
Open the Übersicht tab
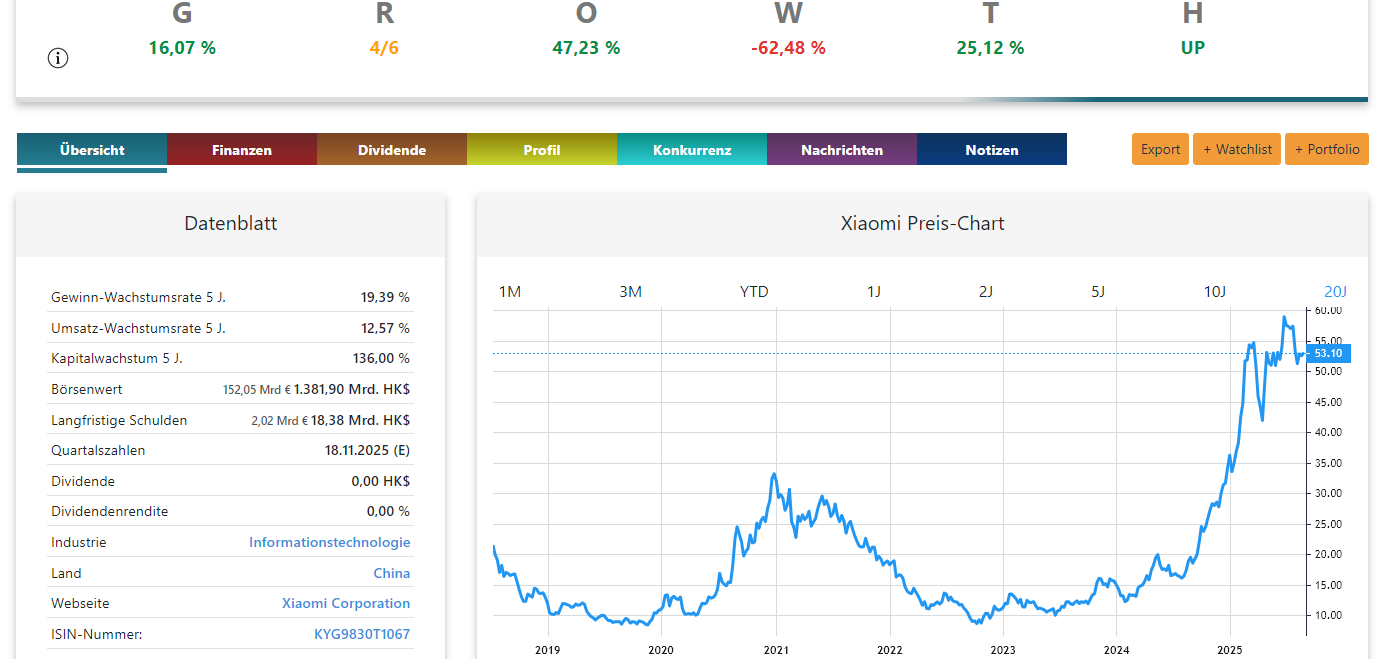[92, 150]
